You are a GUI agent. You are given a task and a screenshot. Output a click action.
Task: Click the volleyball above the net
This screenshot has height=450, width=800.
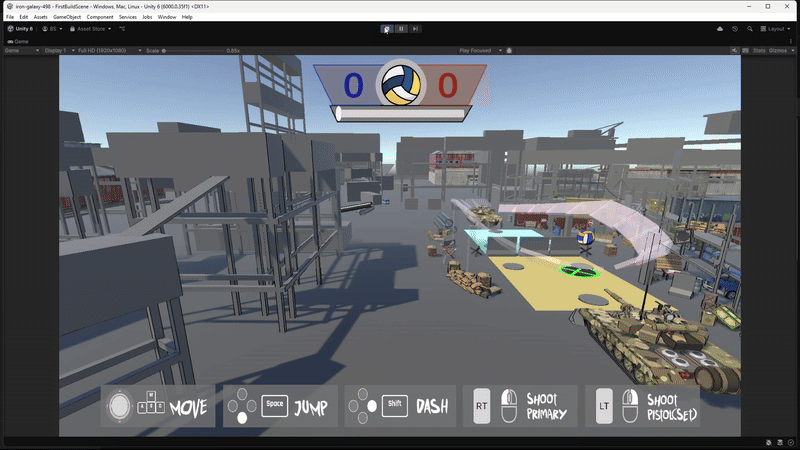(x=586, y=237)
